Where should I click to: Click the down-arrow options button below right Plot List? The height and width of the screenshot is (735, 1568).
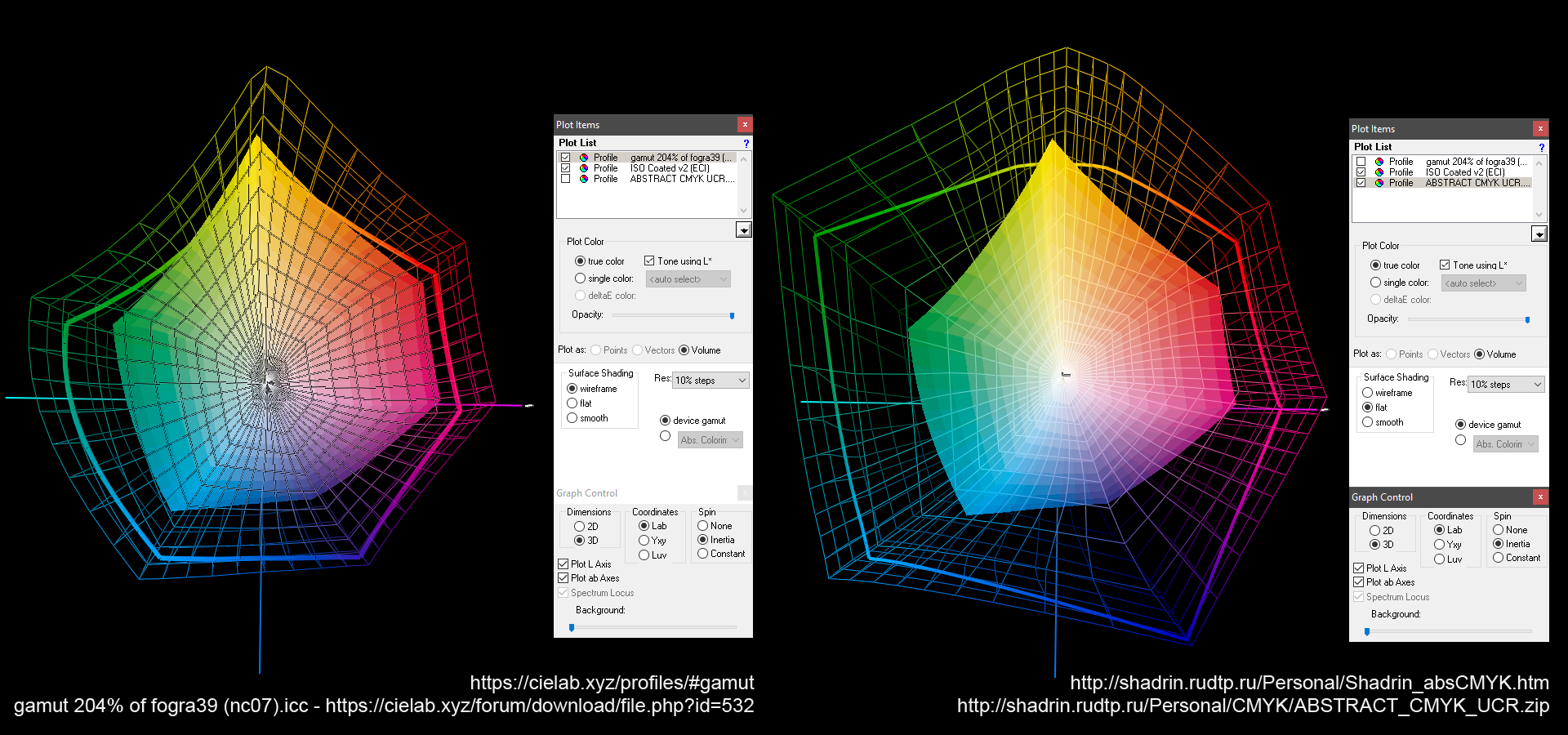pyautogui.click(x=1539, y=234)
